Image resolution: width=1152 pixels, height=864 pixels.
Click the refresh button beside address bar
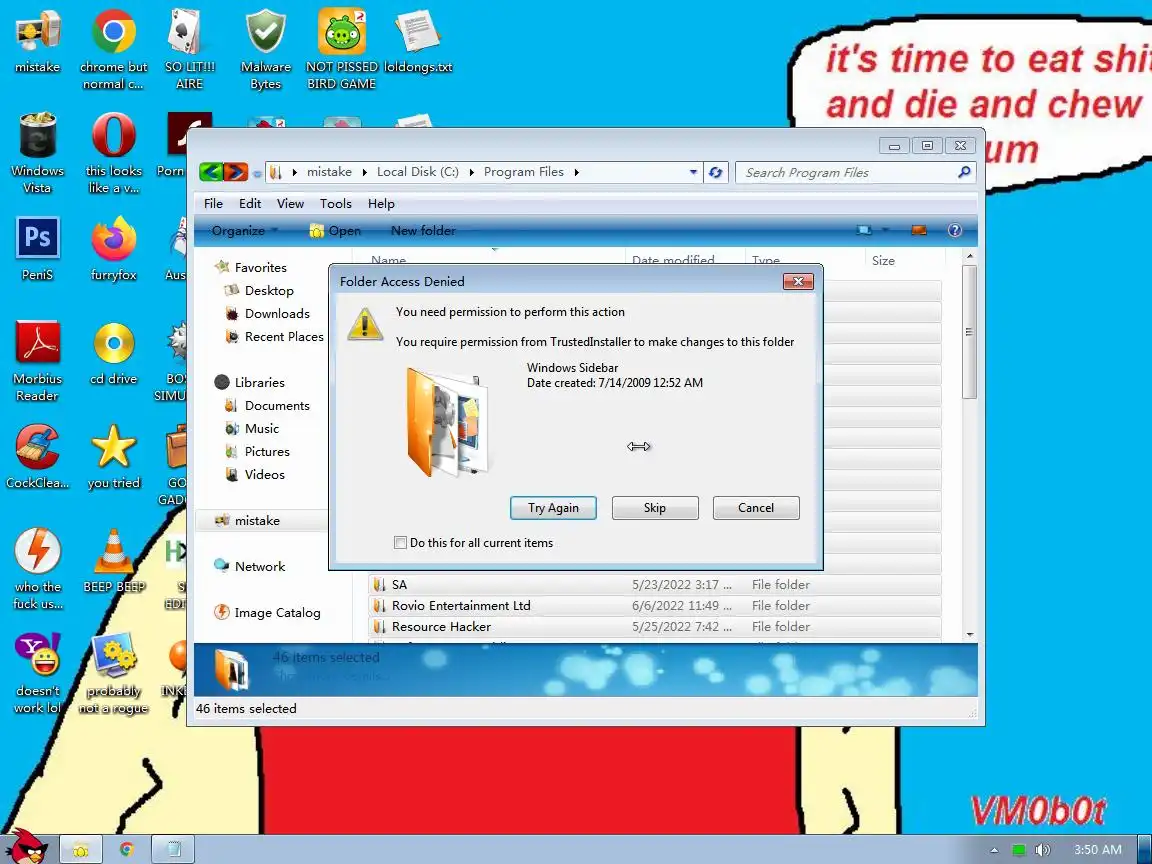pyautogui.click(x=715, y=173)
